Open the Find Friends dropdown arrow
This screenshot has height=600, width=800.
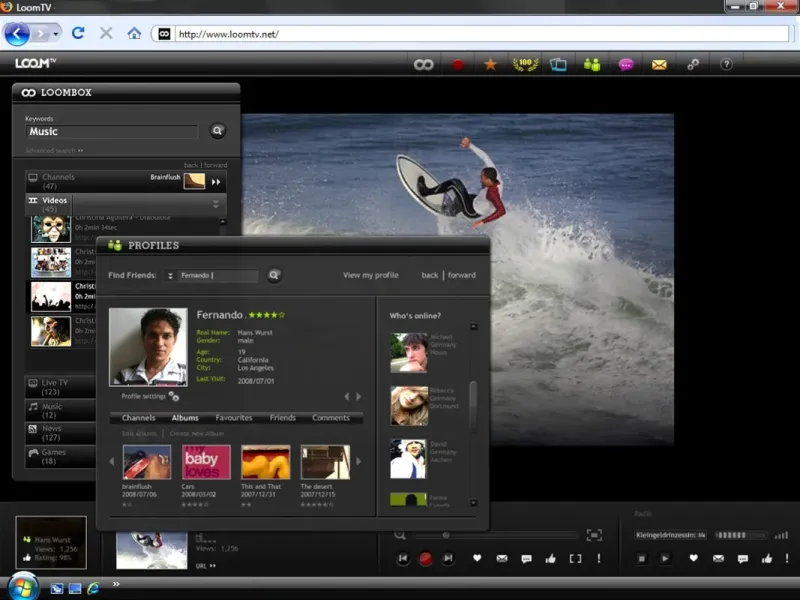tap(170, 276)
